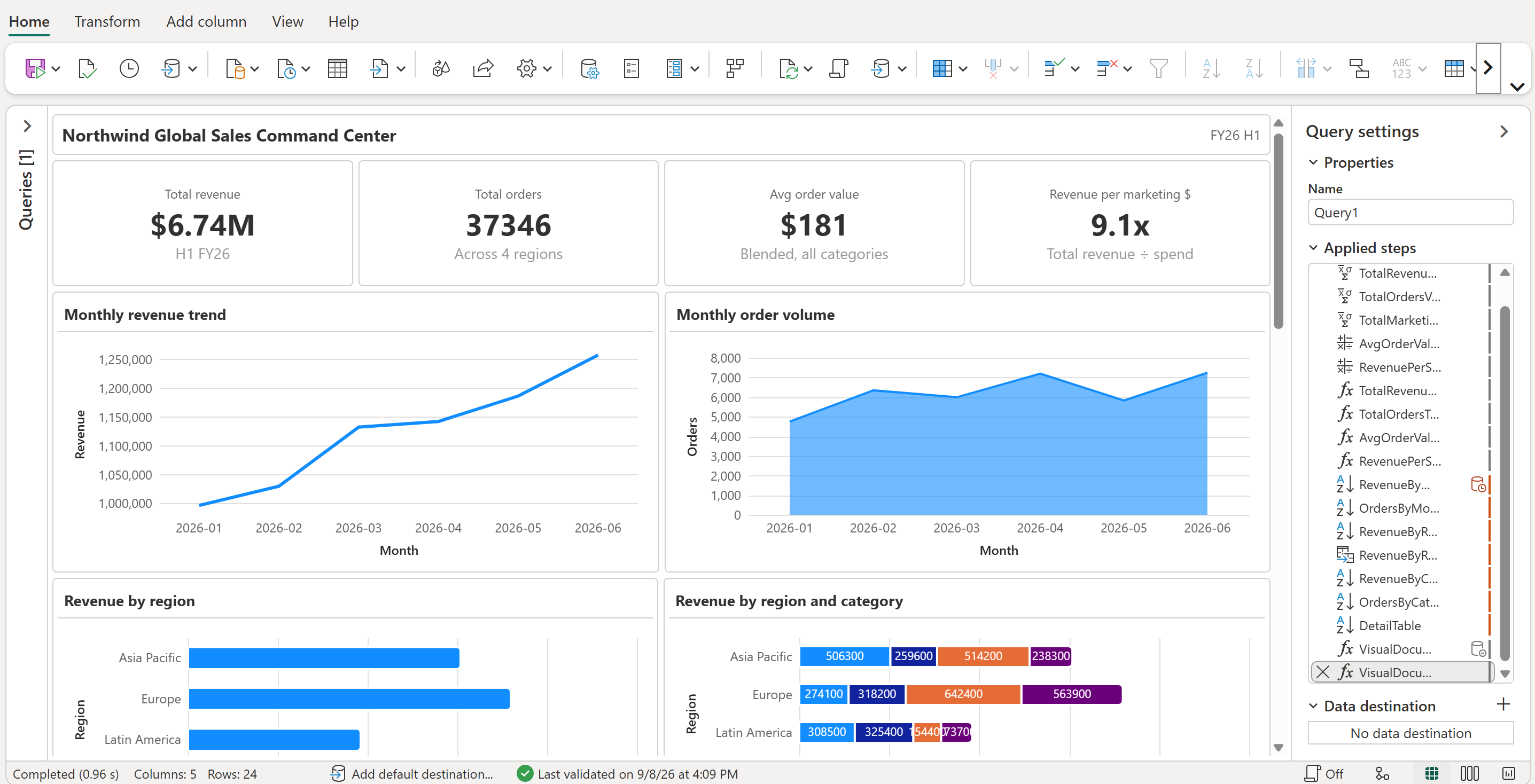
Task: Click the Advanced editor scroll icon
Action: pyautogui.click(x=838, y=68)
